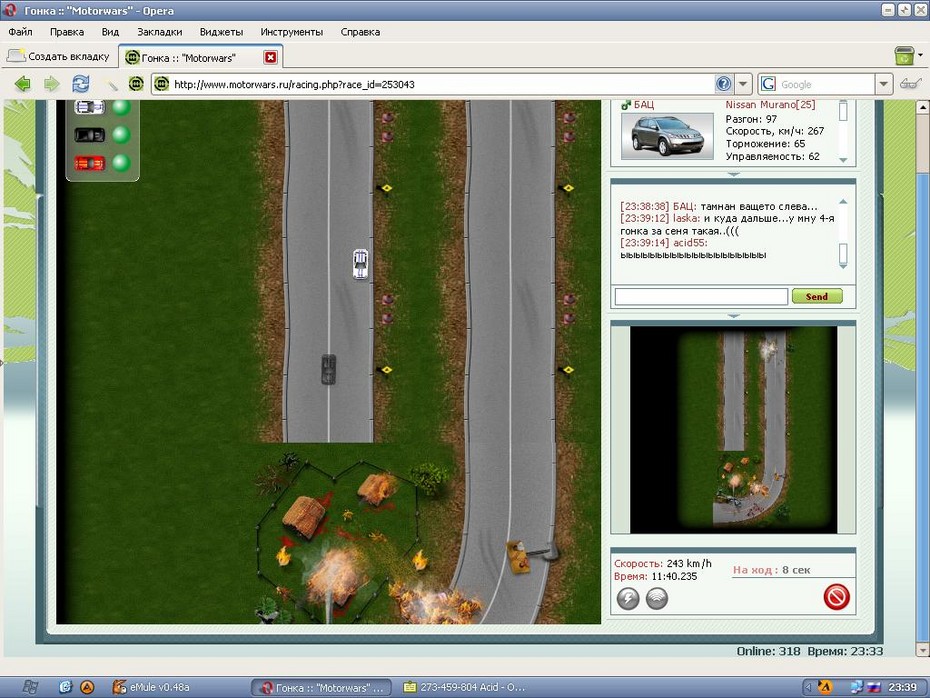Viewport: 930px width, 698px height.
Task: Open the Вид menu
Action: click(x=110, y=32)
